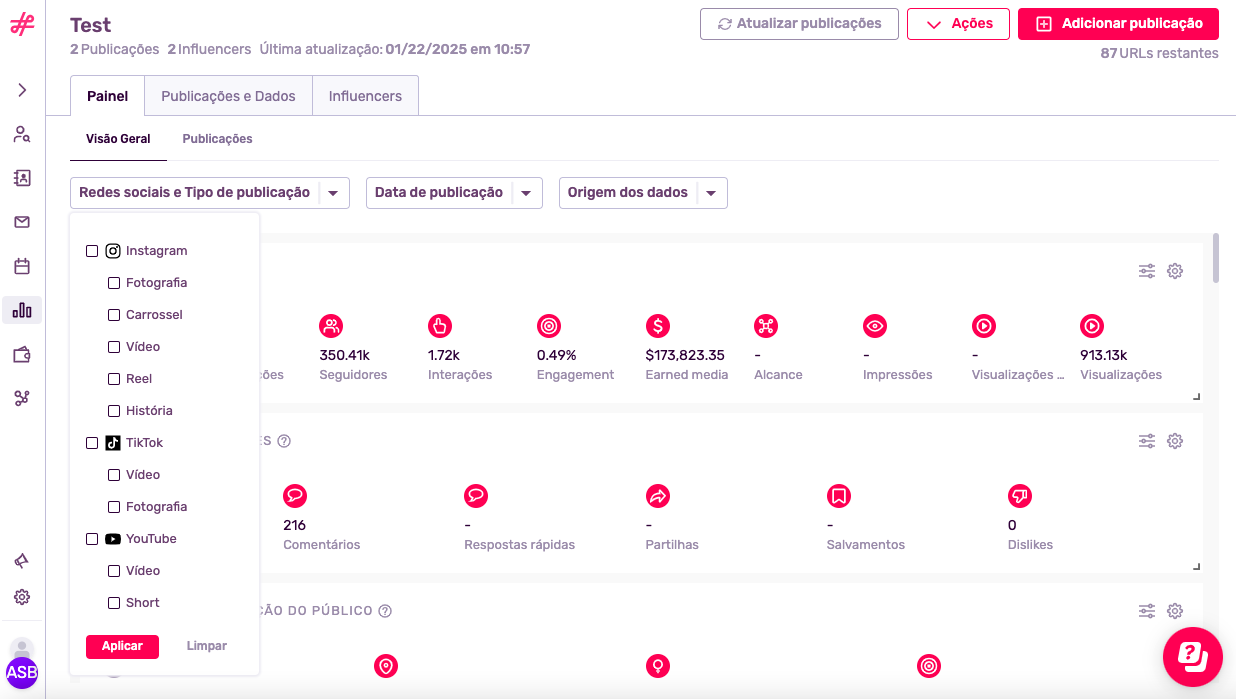Open the Data de publicação dropdown
The image size is (1236, 699).
454,193
